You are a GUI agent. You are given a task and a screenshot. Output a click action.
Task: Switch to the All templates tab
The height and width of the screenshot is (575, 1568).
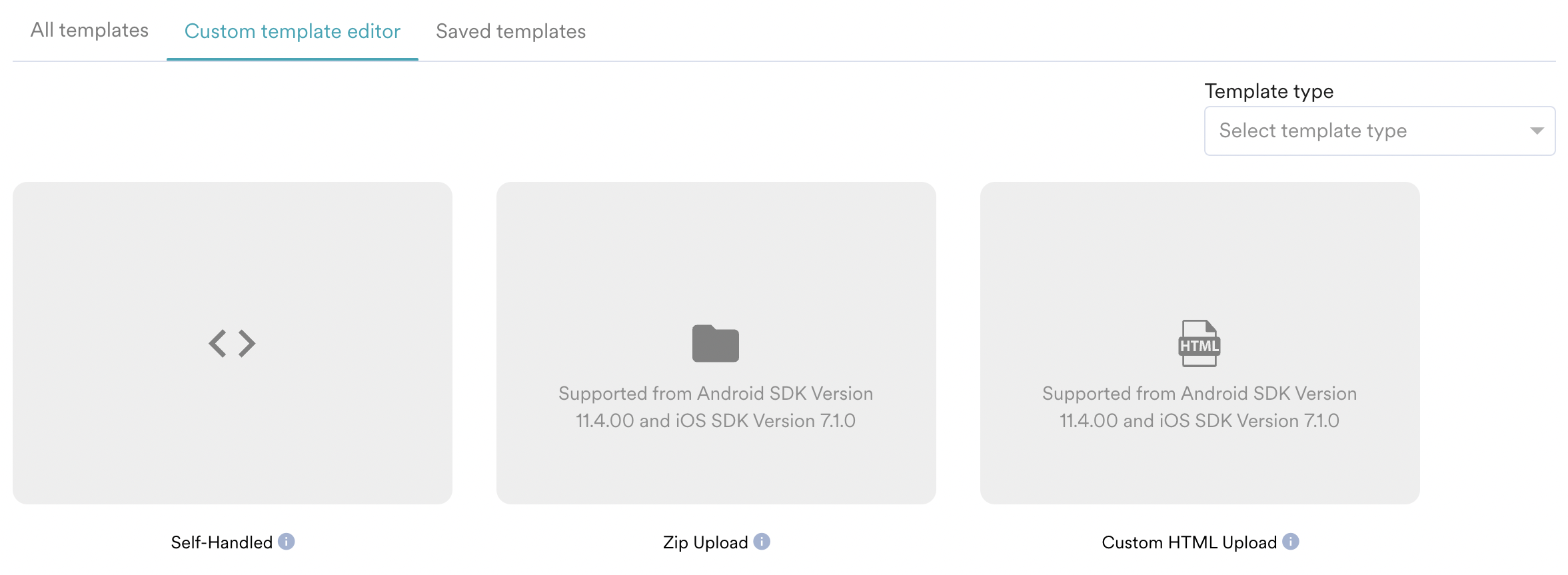coord(90,31)
